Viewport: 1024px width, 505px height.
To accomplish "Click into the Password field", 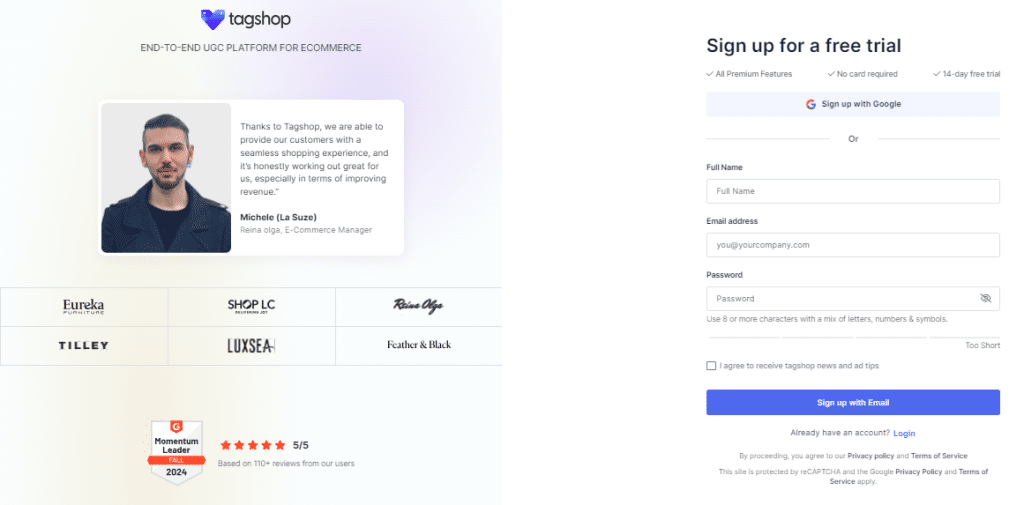I will click(840, 298).
